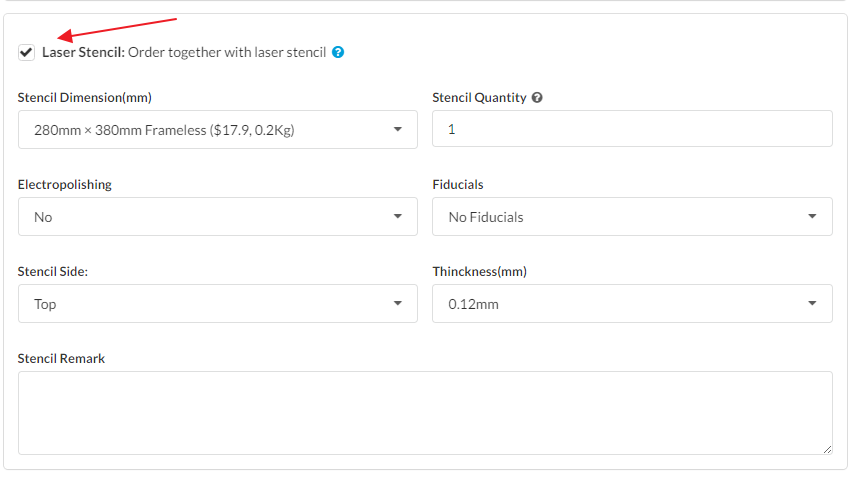
Task: Click the question mark icon next to Stencil Quantity
Action: click(537, 98)
